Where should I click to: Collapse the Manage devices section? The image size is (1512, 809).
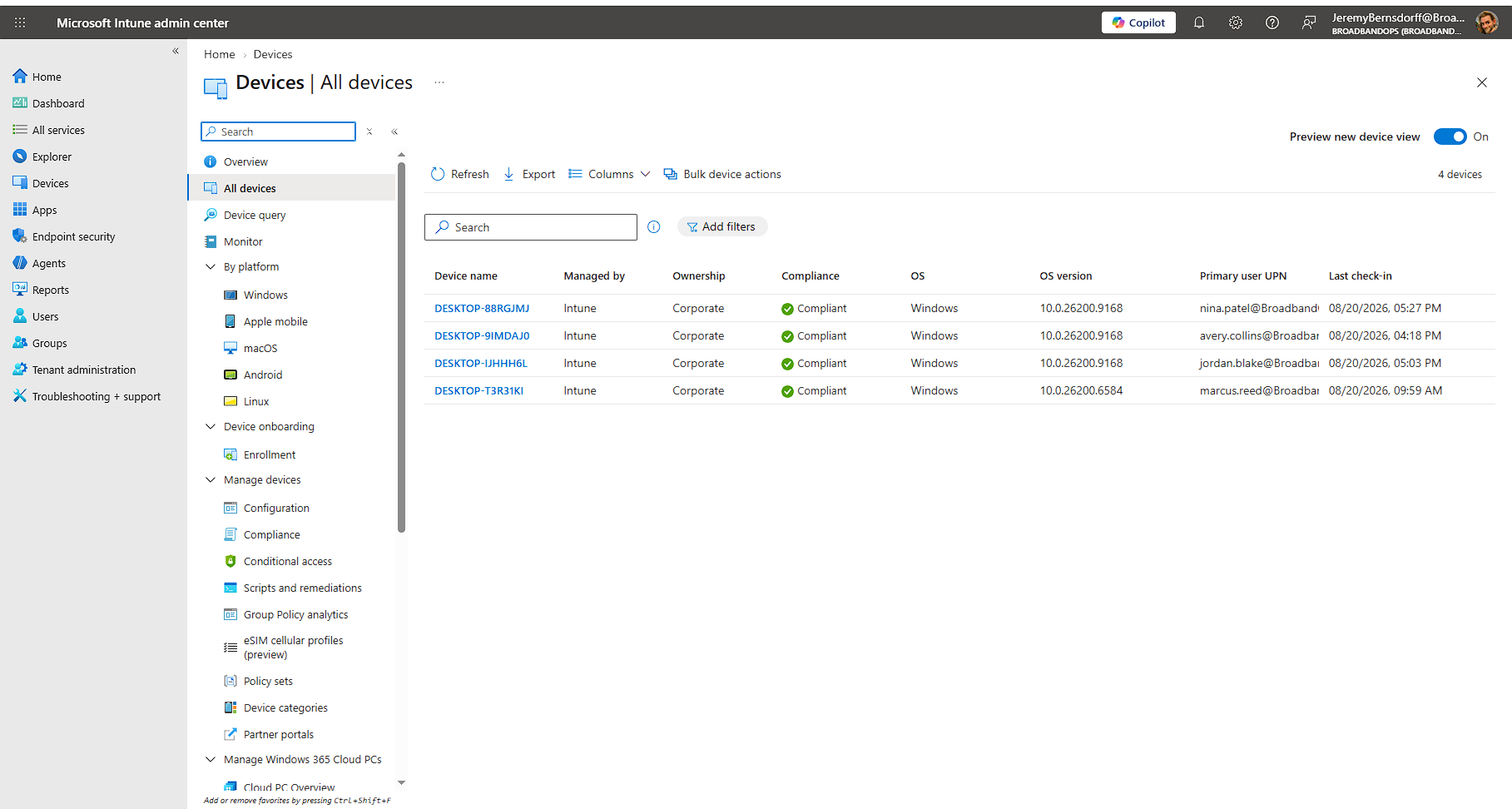pos(211,479)
